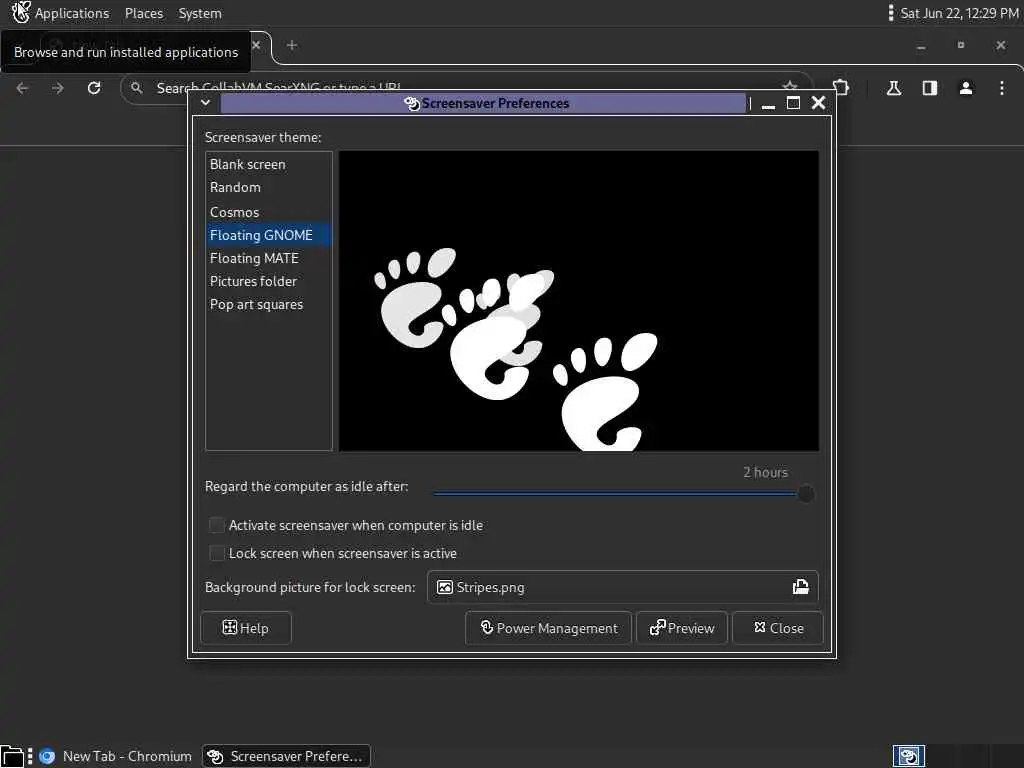Click the Close button in the dialog
Viewport: 1024px width, 768px height.
tap(778, 628)
